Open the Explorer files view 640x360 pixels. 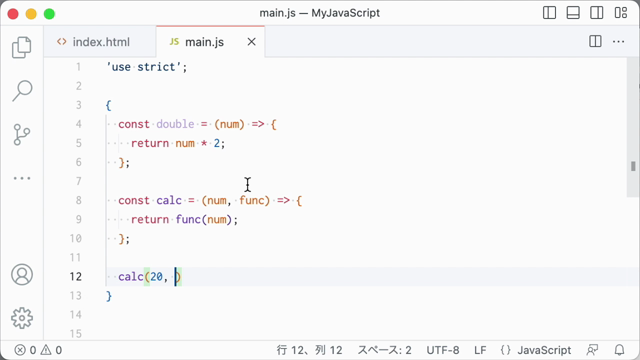[22, 47]
